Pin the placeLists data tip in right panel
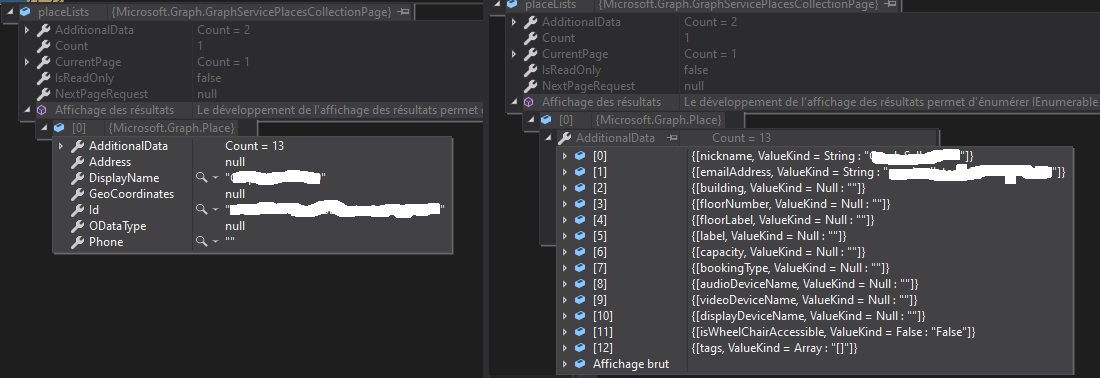1100x378 pixels. click(x=890, y=4)
